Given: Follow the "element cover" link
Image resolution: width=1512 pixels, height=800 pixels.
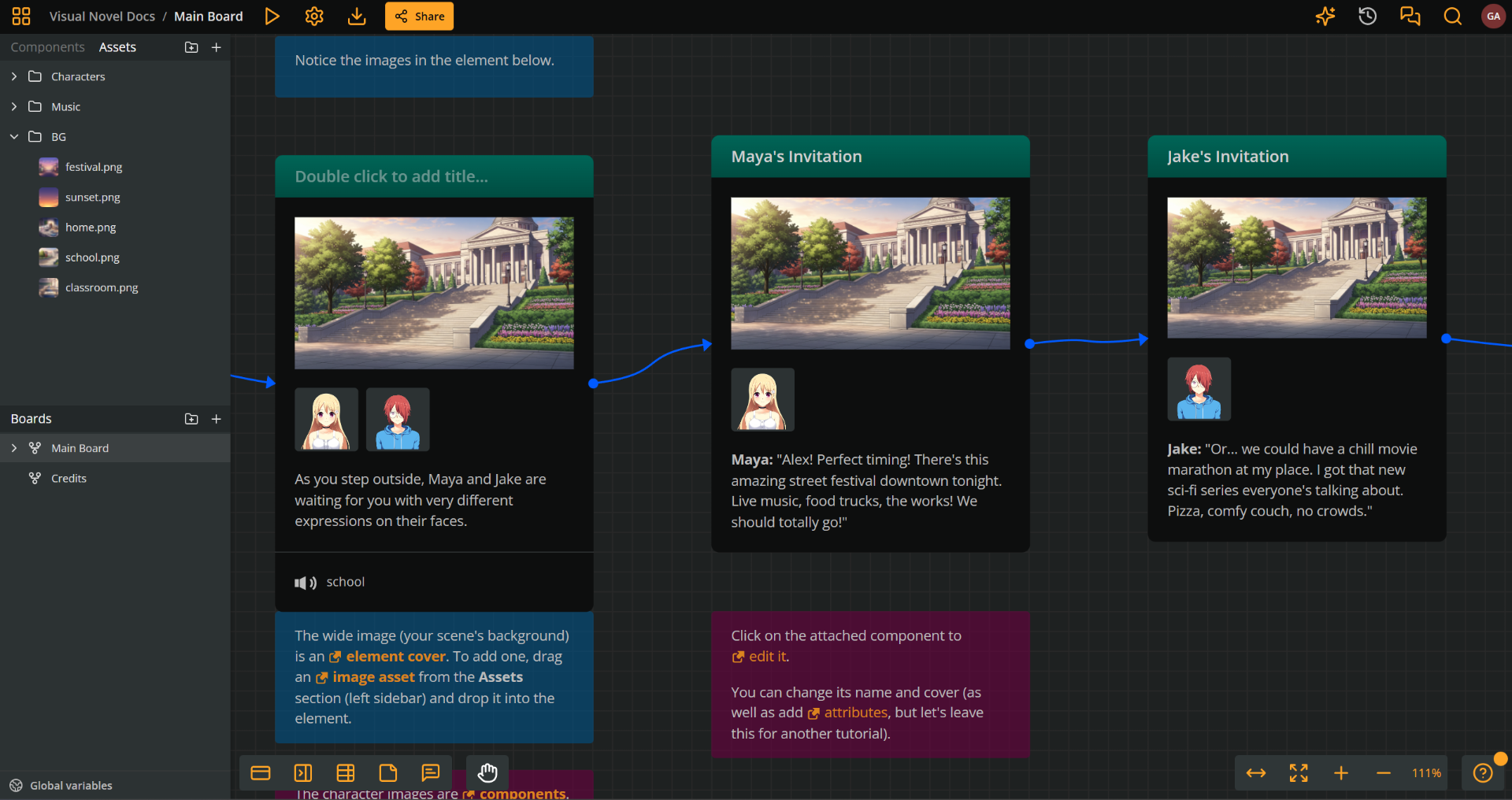Looking at the screenshot, I should [x=395, y=657].
